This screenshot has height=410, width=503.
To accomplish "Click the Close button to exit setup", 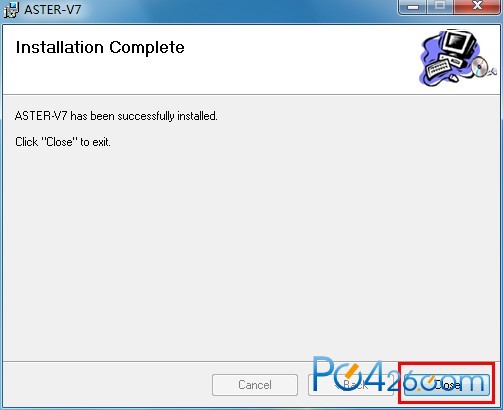I will pyautogui.click(x=447, y=385).
